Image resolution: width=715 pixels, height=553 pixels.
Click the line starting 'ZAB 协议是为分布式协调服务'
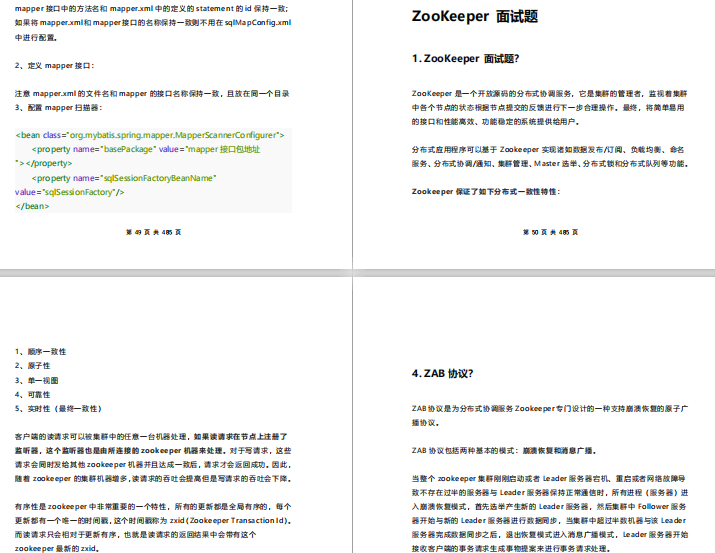[550, 408]
